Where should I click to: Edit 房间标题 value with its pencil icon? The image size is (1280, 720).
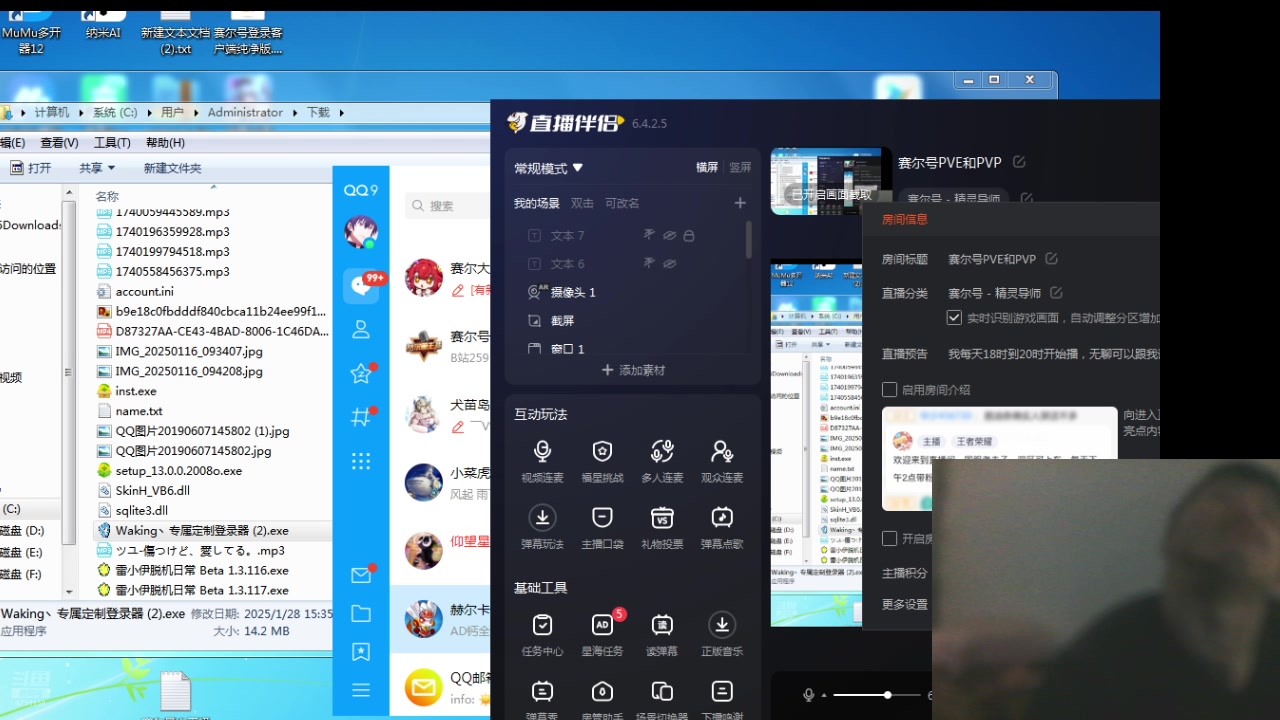pyautogui.click(x=1051, y=259)
